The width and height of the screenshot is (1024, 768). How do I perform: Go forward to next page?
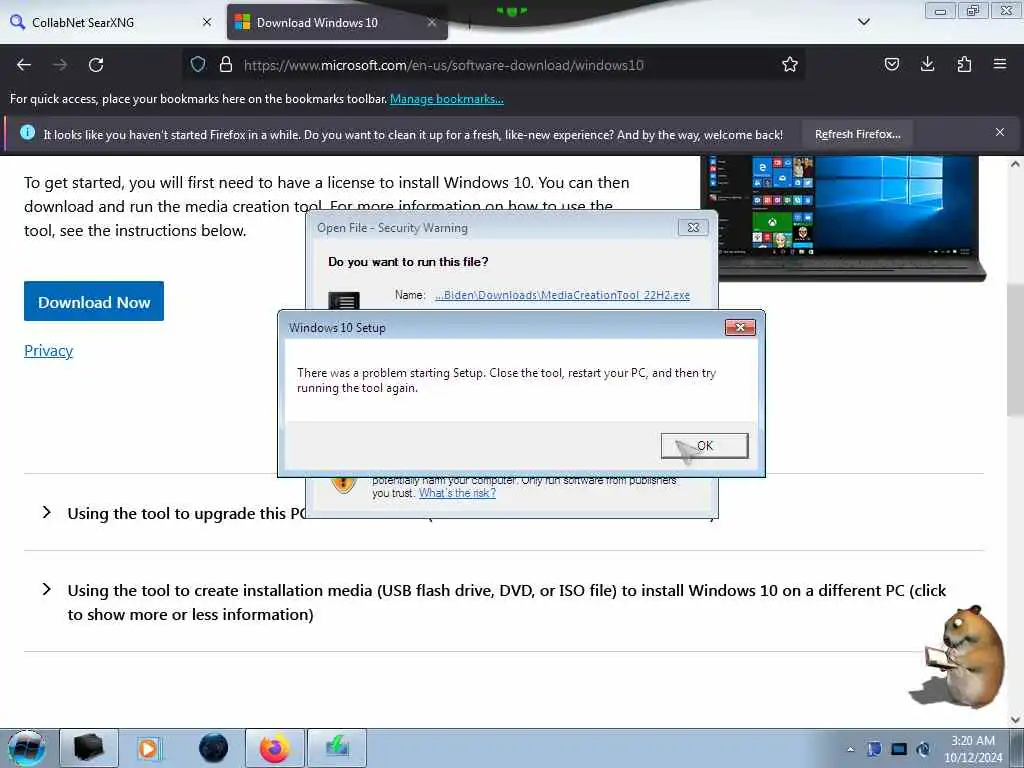pos(60,65)
